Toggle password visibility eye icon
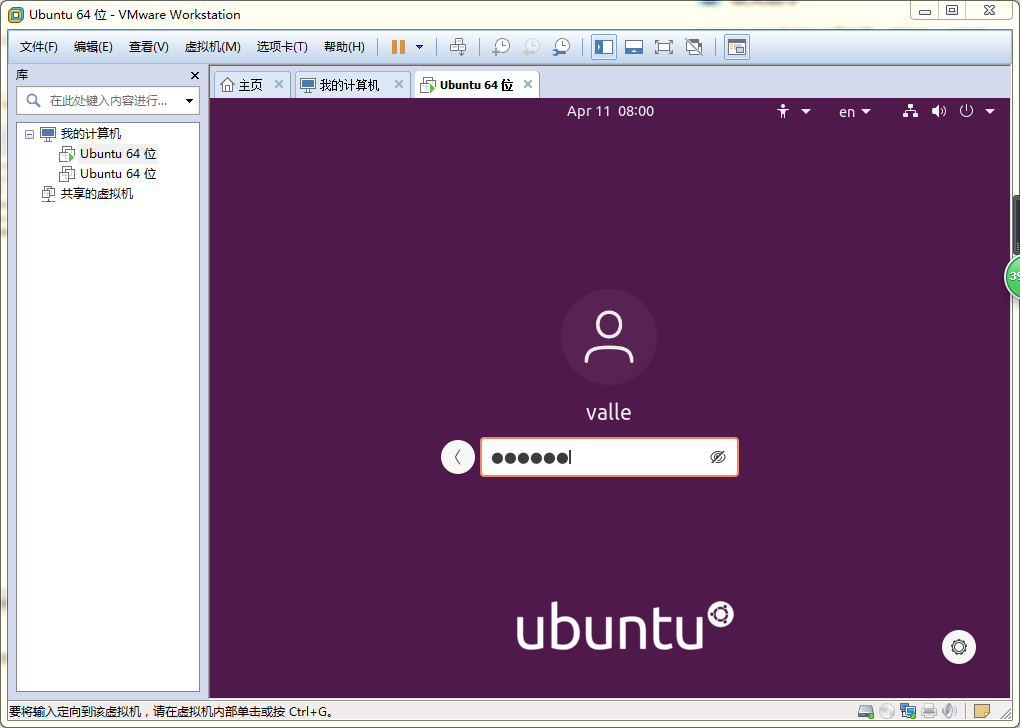This screenshot has height=728, width=1020. [718, 457]
